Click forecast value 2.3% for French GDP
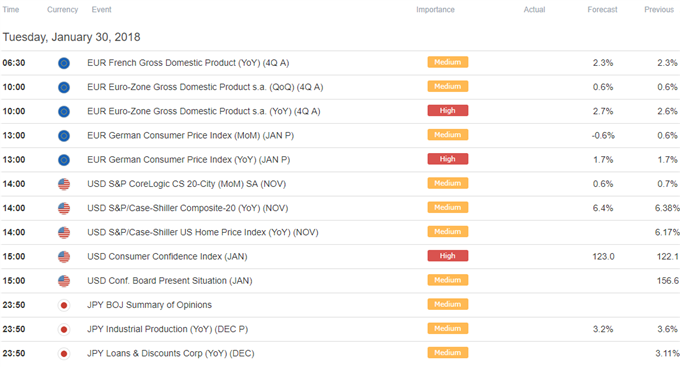The height and width of the screenshot is (367, 680). [603, 63]
